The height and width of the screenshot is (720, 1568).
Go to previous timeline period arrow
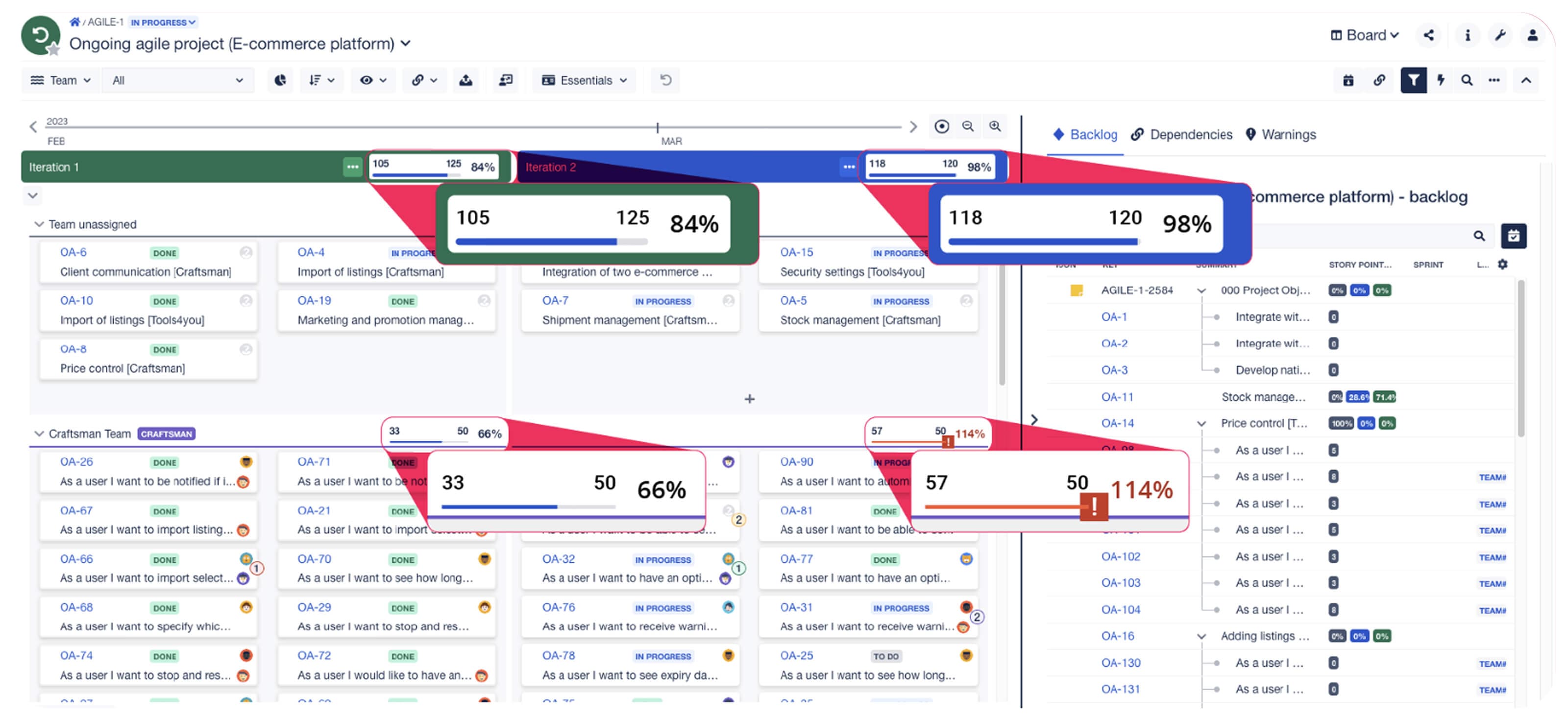[33, 126]
